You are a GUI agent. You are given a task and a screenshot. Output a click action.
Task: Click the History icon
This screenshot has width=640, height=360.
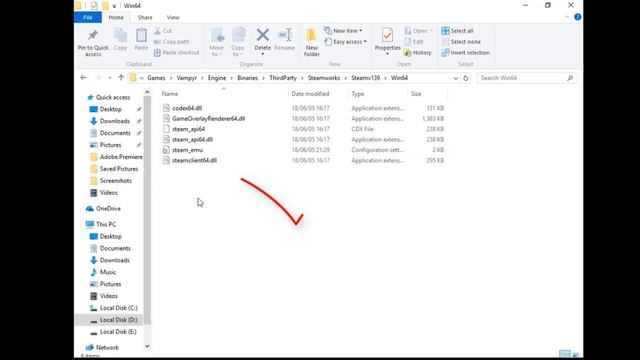coord(407,53)
